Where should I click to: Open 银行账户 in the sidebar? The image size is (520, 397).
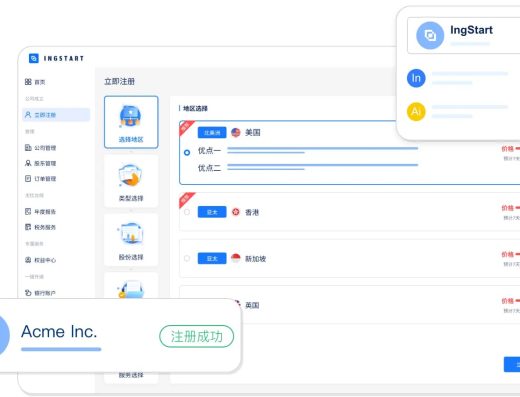40,293
